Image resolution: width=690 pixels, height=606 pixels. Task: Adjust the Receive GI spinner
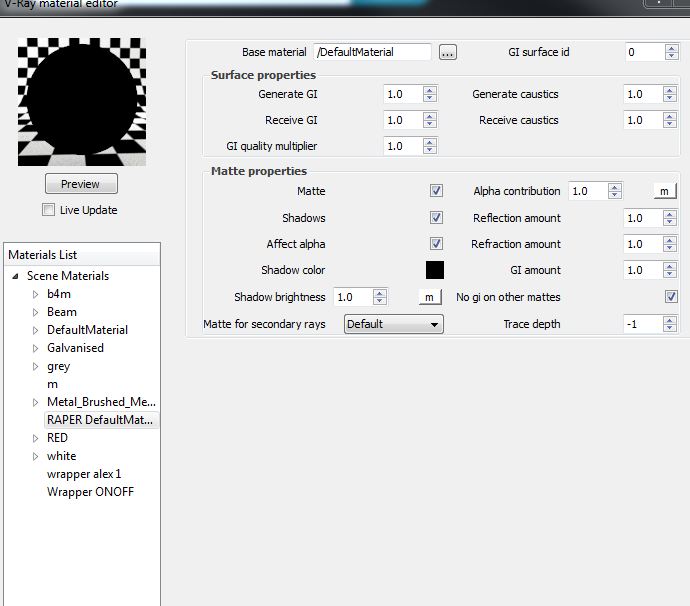click(x=430, y=120)
